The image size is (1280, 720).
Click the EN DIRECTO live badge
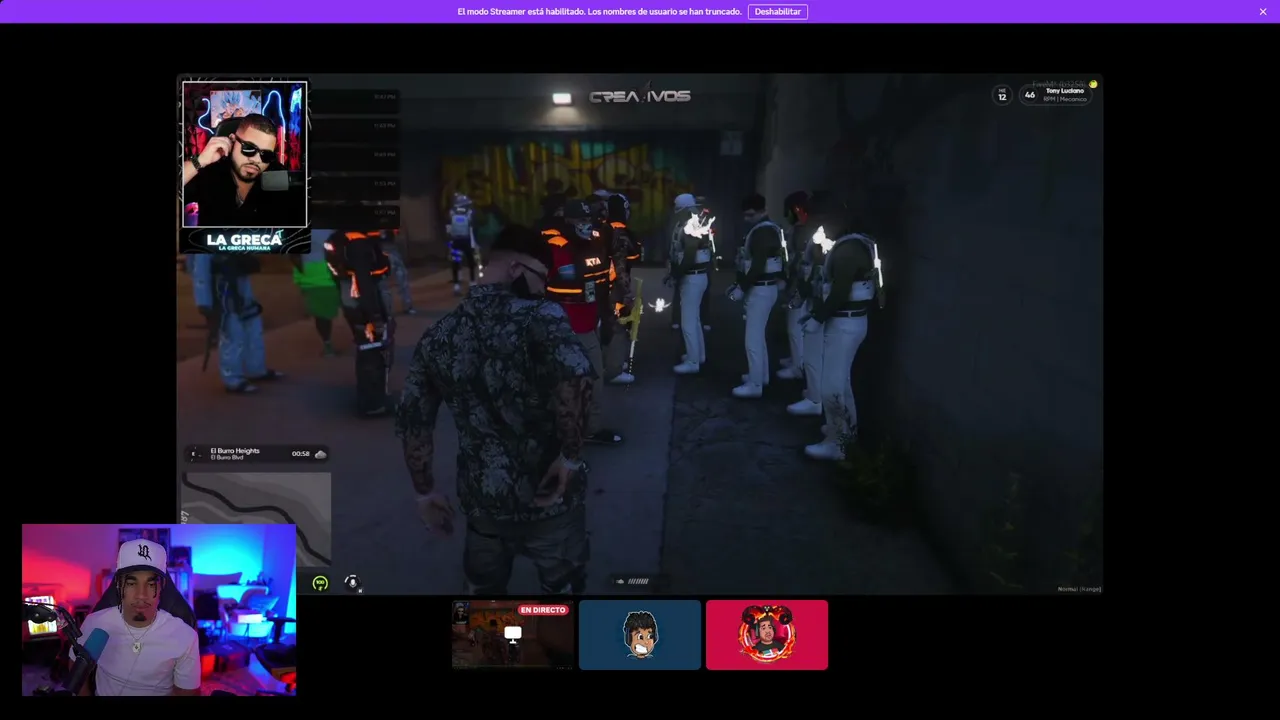tap(543, 610)
